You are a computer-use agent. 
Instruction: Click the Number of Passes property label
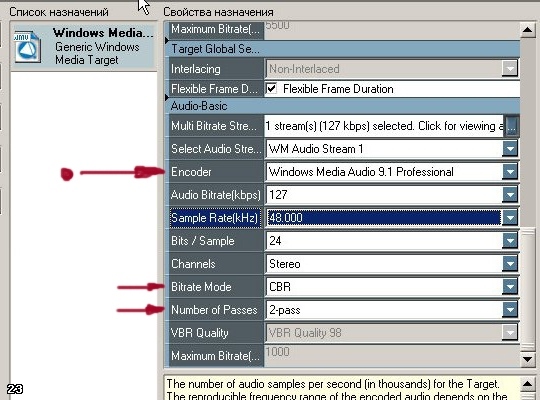216,309
